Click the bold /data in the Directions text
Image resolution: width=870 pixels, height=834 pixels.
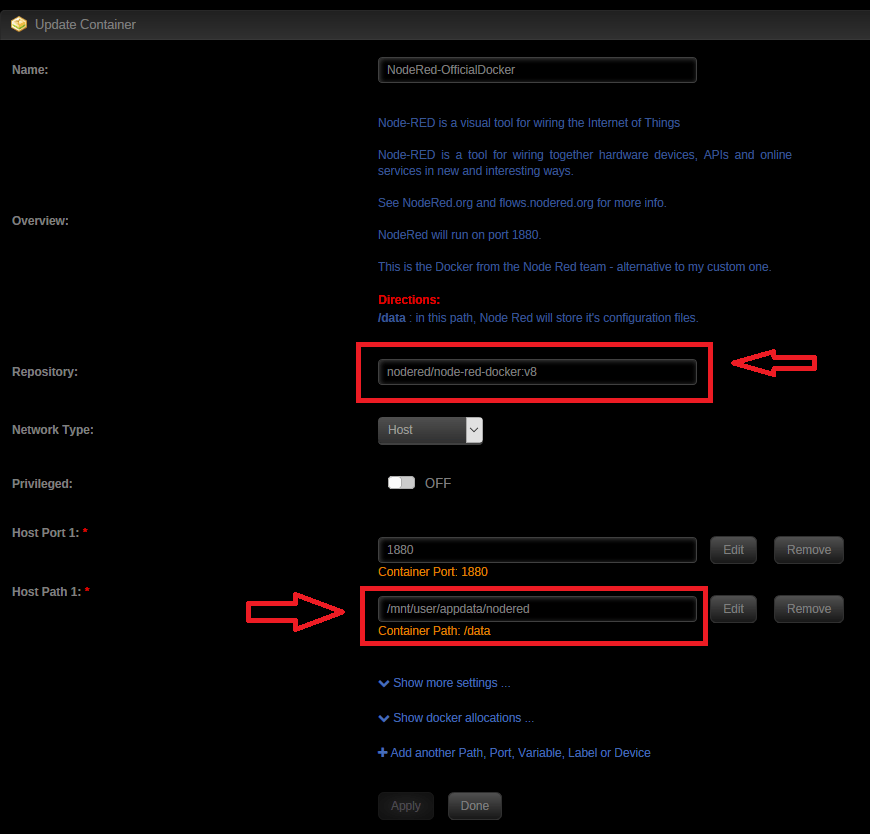point(392,318)
